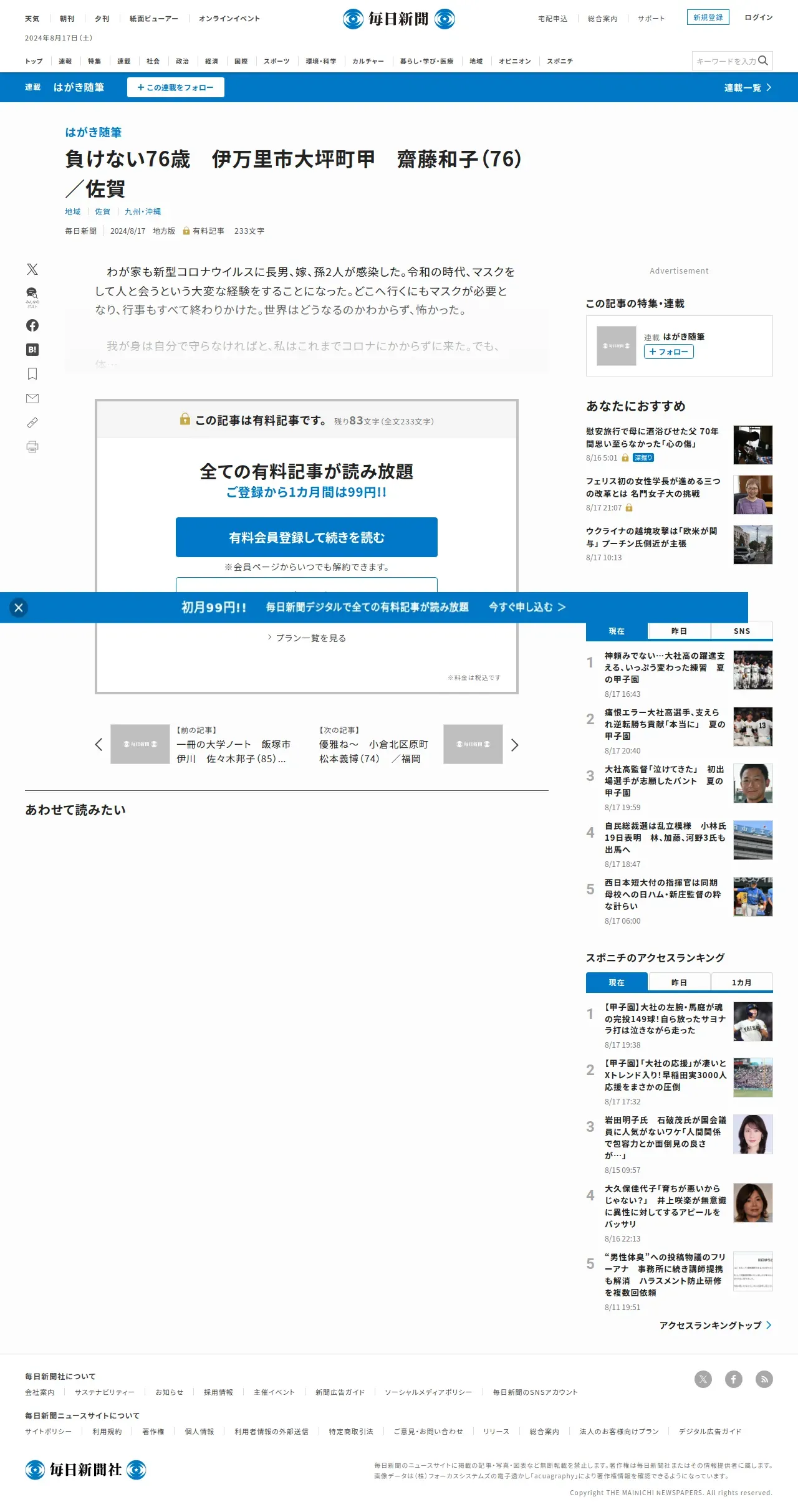Screen dimensions: 798x1512
Task: Open 特定商取引法 footer link
Action: (x=351, y=1432)
